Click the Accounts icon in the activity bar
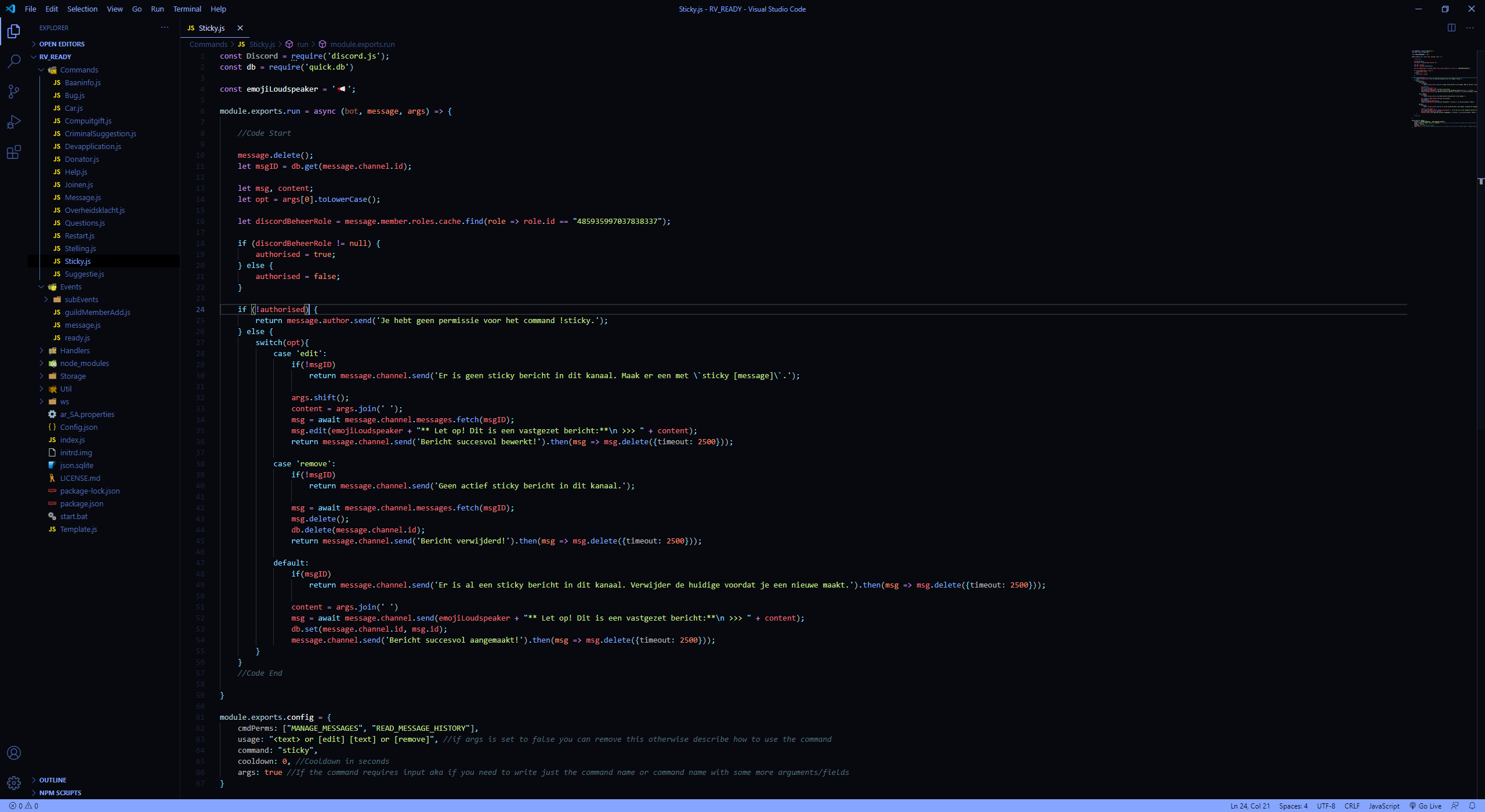Viewport: 1485px width, 812px height. pyautogui.click(x=14, y=753)
